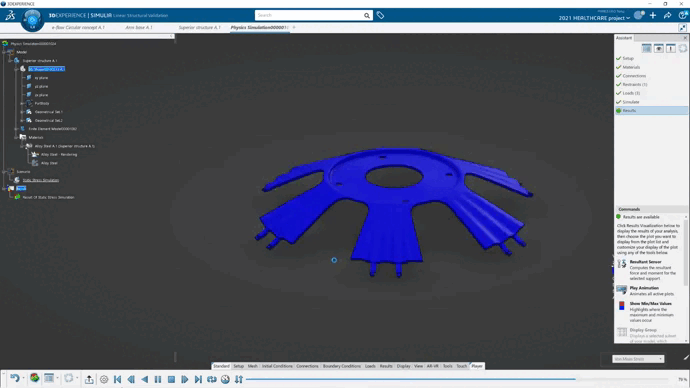Viewport: 690px width, 388px height.
Task: Click in the top Search field
Action: 309,15
